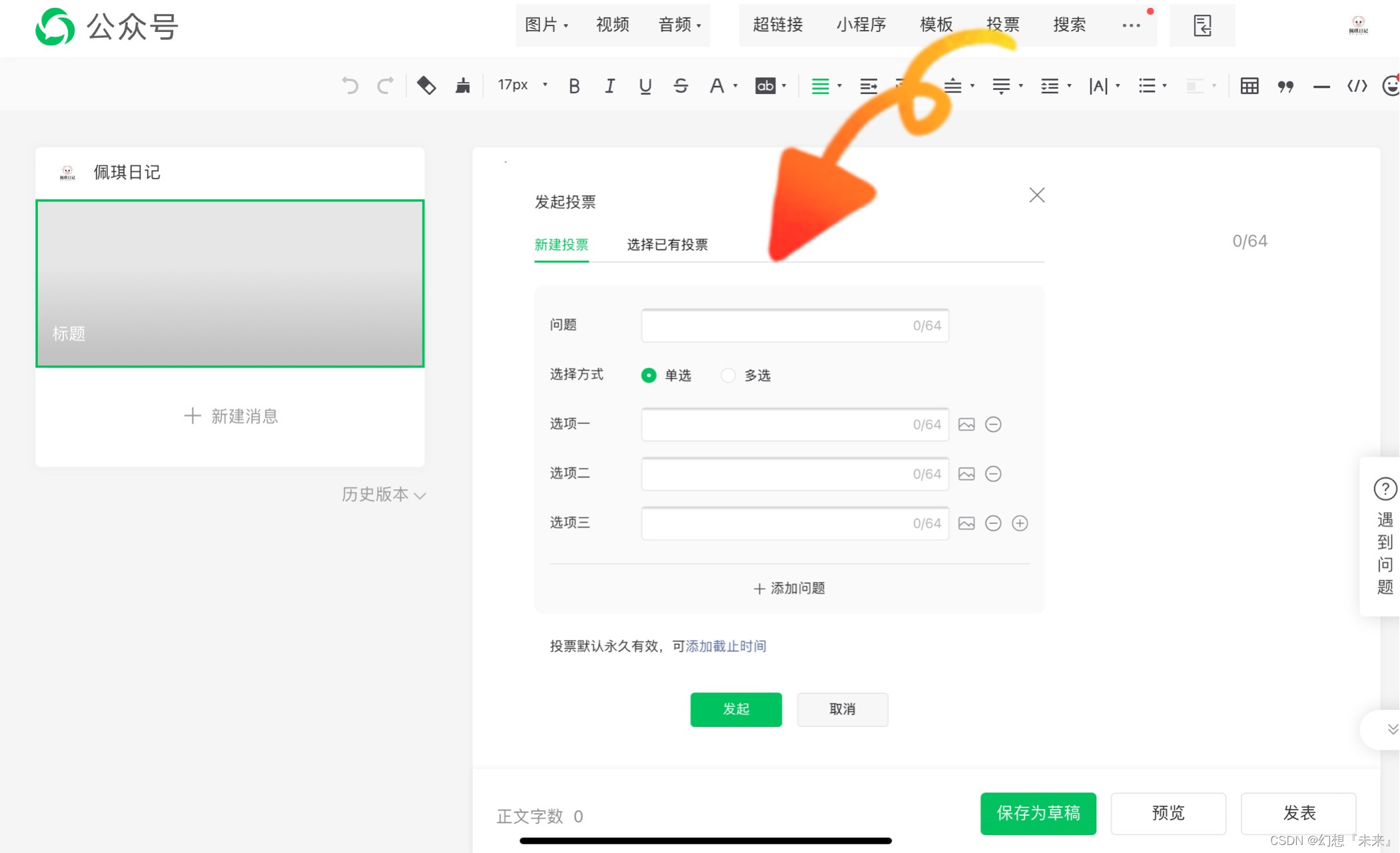Click 添加截止时间 link
Image resolution: width=1400 pixels, height=853 pixels.
725,646
